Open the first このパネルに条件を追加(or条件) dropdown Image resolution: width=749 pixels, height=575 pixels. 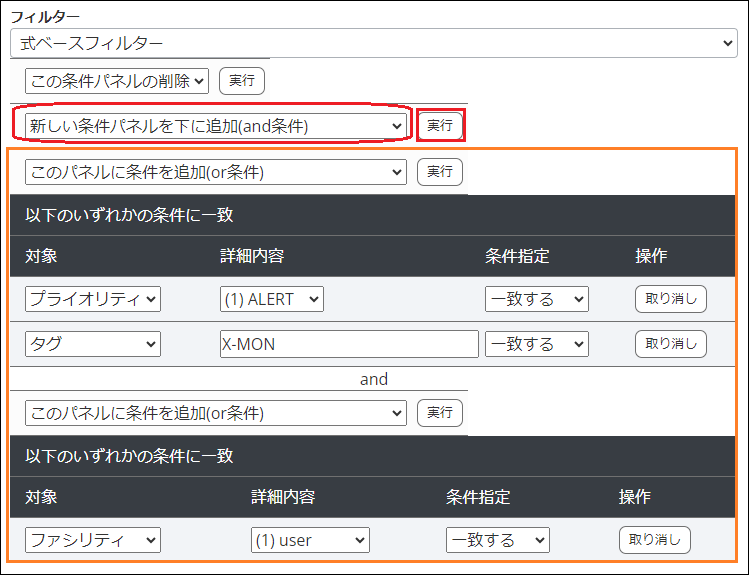215,172
